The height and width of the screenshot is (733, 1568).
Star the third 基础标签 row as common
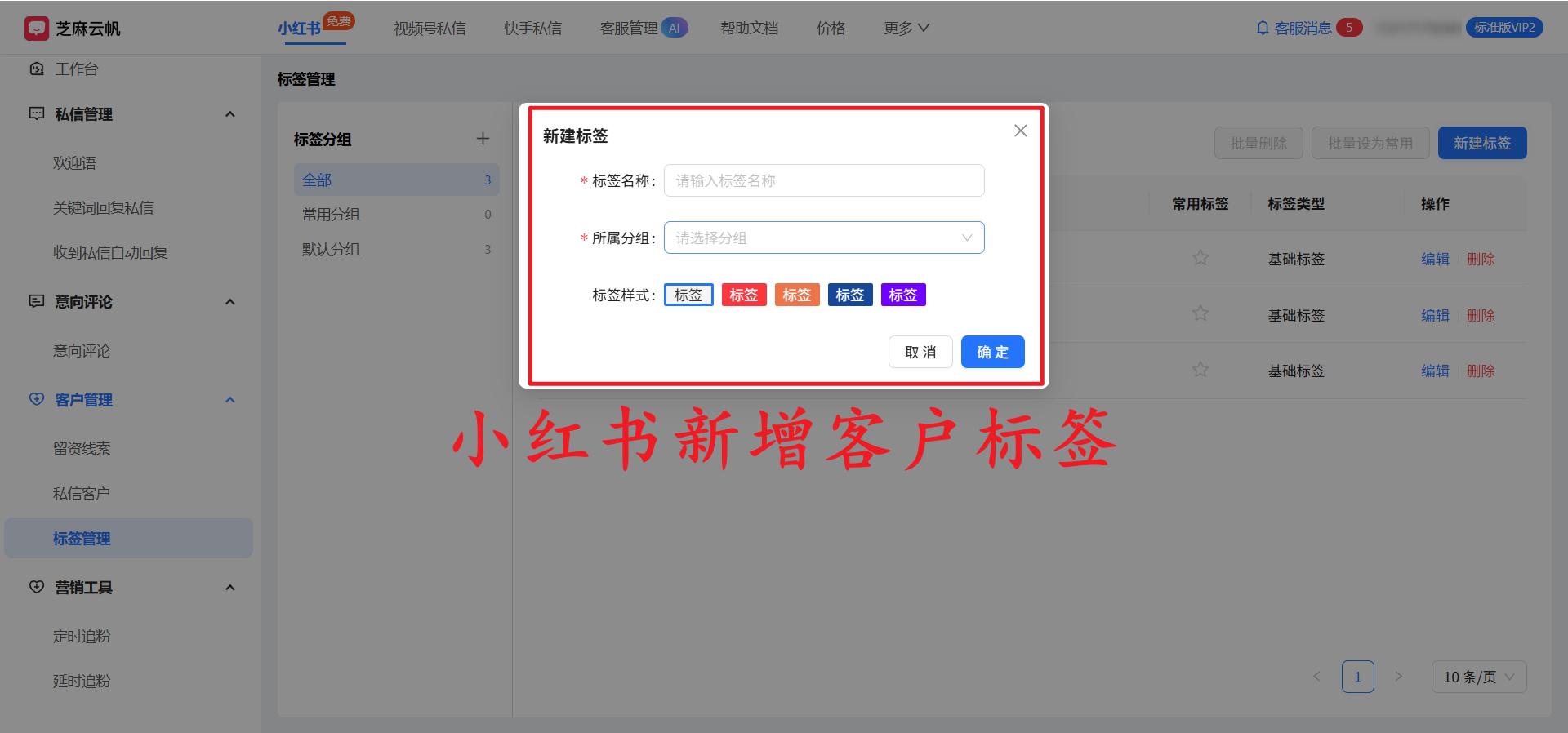click(1200, 370)
